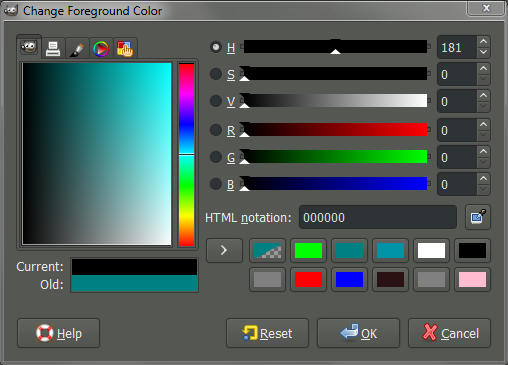This screenshot has height=365, width=508.
Task: Close the Change Foreground Color dialog
Action: (486, 8)
